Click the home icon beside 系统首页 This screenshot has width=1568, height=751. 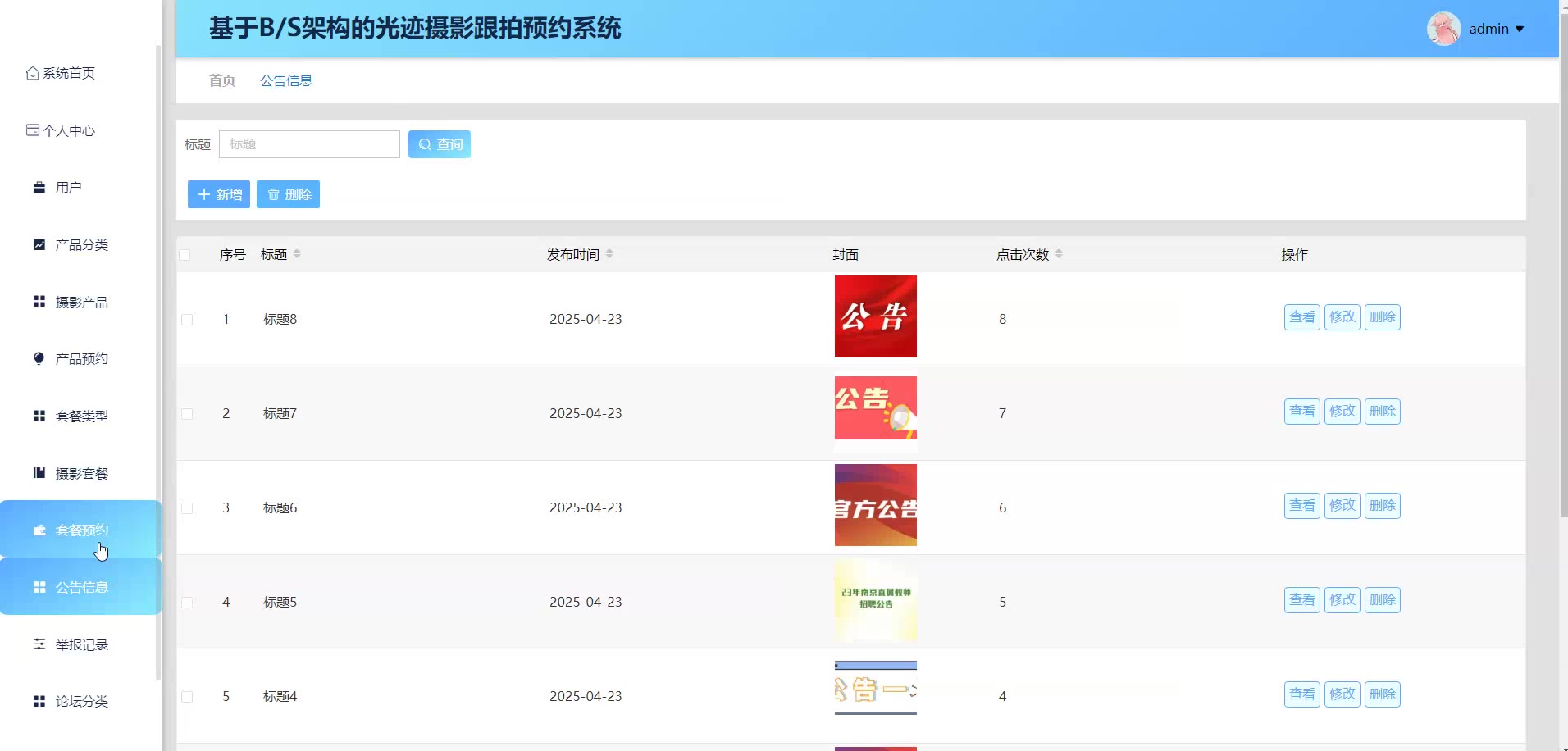33,73
